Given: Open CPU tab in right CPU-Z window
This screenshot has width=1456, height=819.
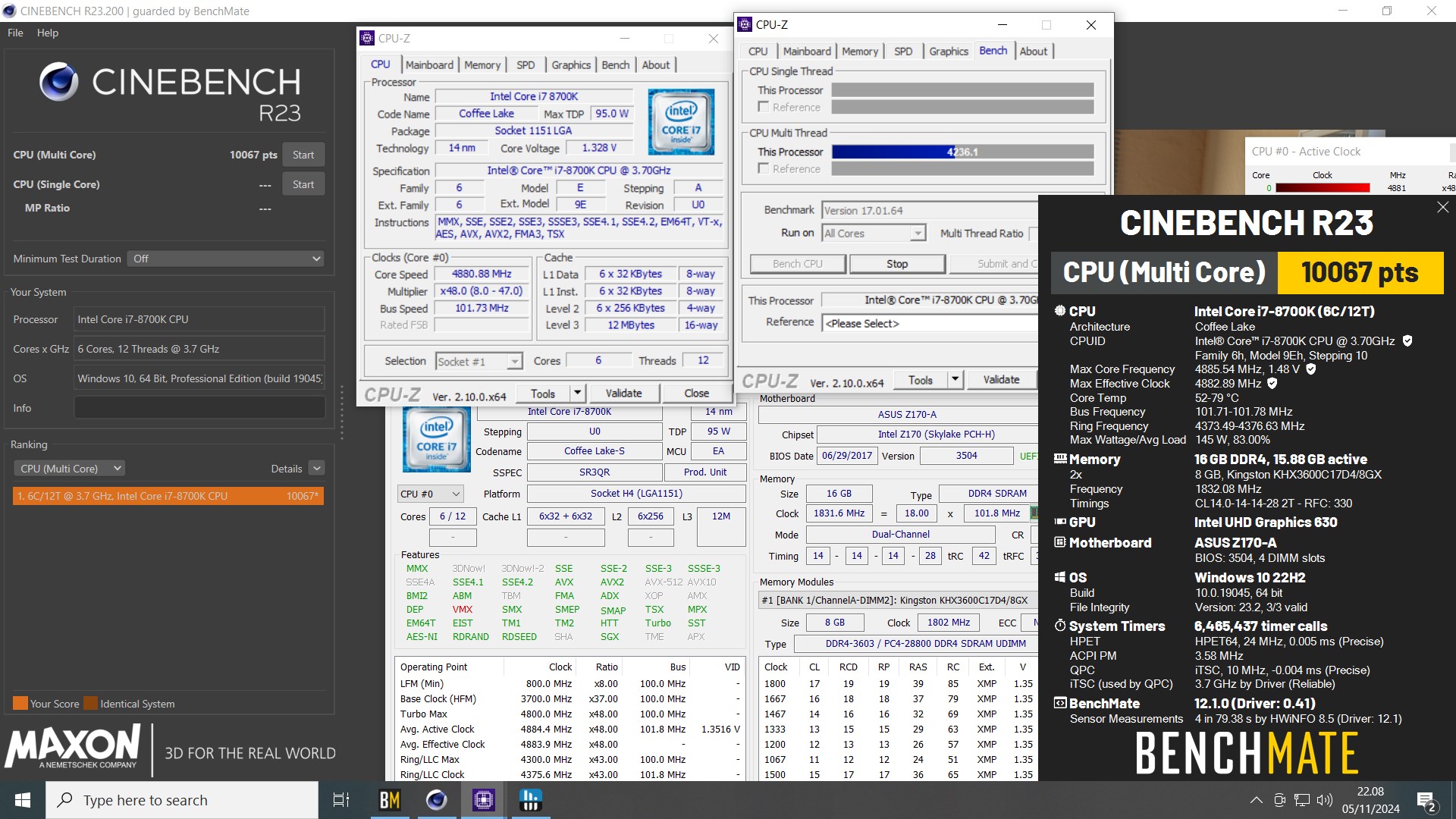Looking at the screenshot, I should (758, 52).
